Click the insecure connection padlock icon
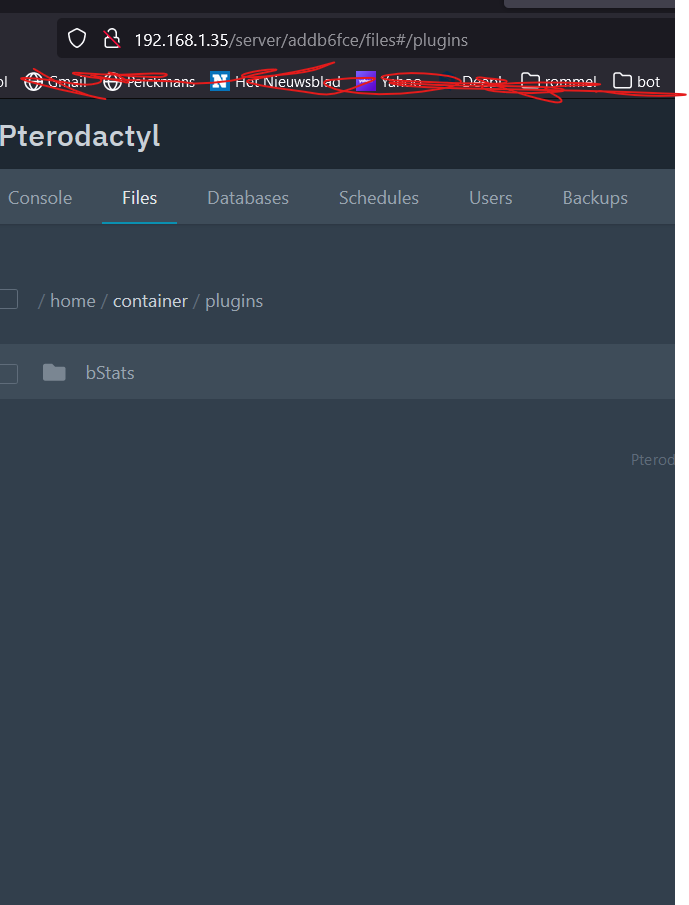The height and width of the screenshot is (905, 689). [x=110, y=38]
